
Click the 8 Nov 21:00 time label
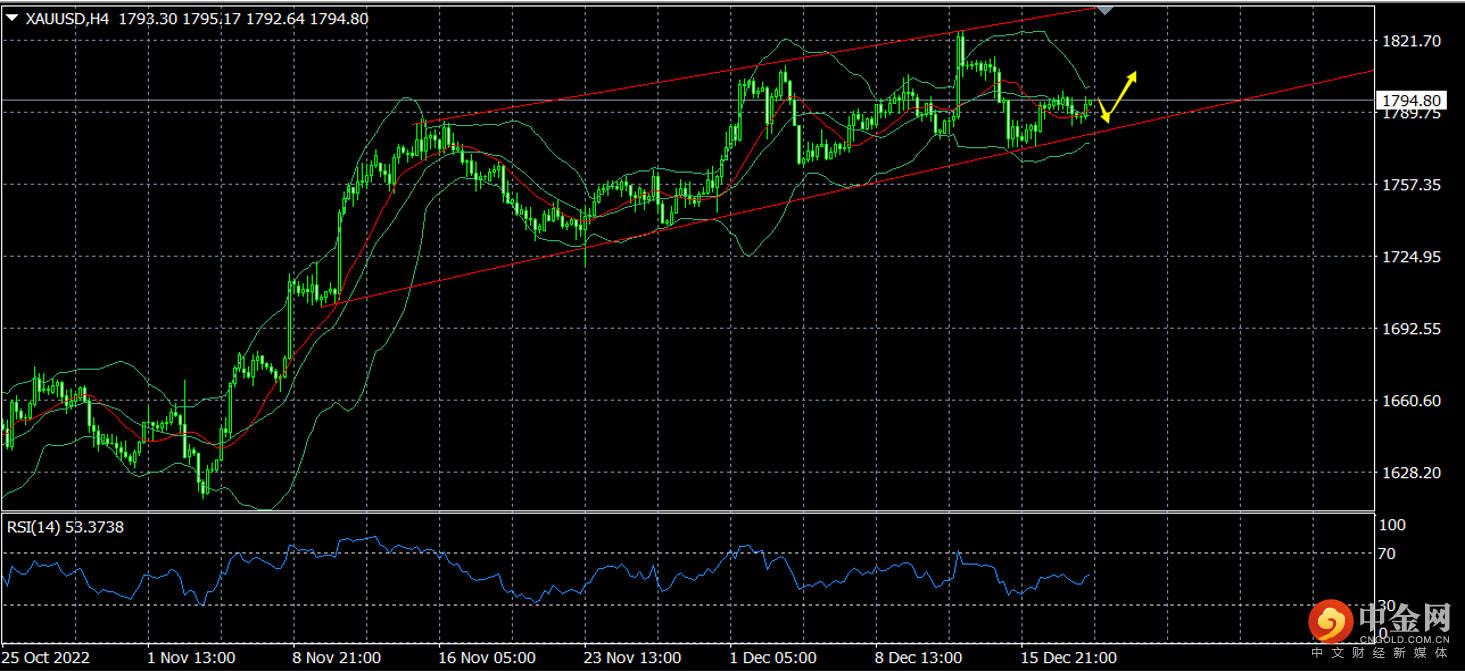coord(337,658)
